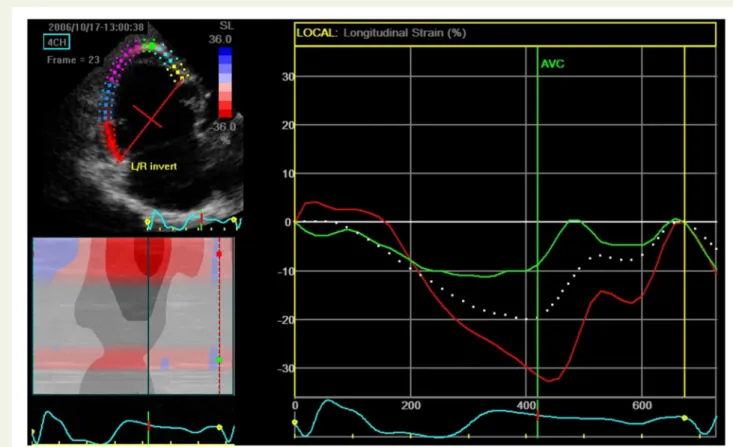Click the red basal septal segment dots
This screenshot has width=733, height=447.
click(113, 142)
